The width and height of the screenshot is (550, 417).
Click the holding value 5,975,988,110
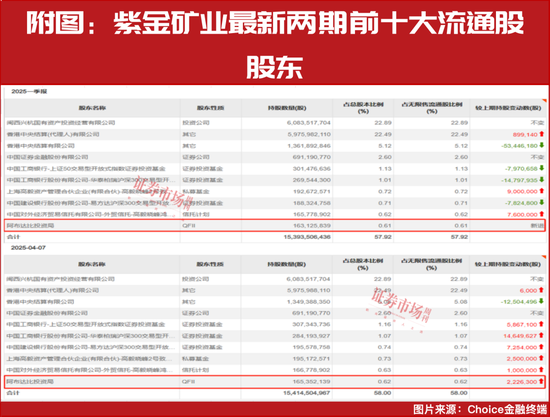tap(309, 290)
